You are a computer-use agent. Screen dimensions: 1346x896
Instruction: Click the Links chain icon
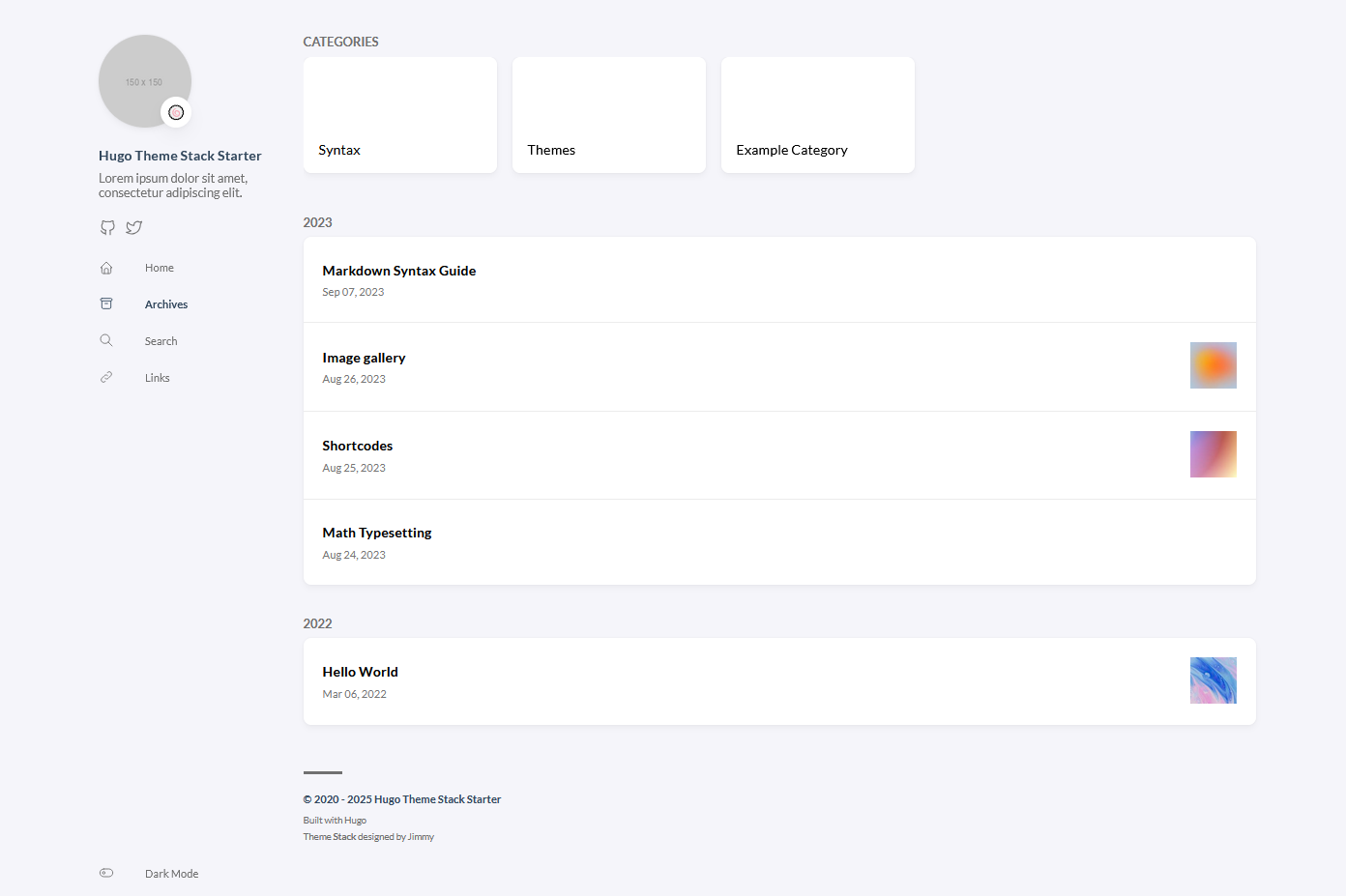point(105,377)
